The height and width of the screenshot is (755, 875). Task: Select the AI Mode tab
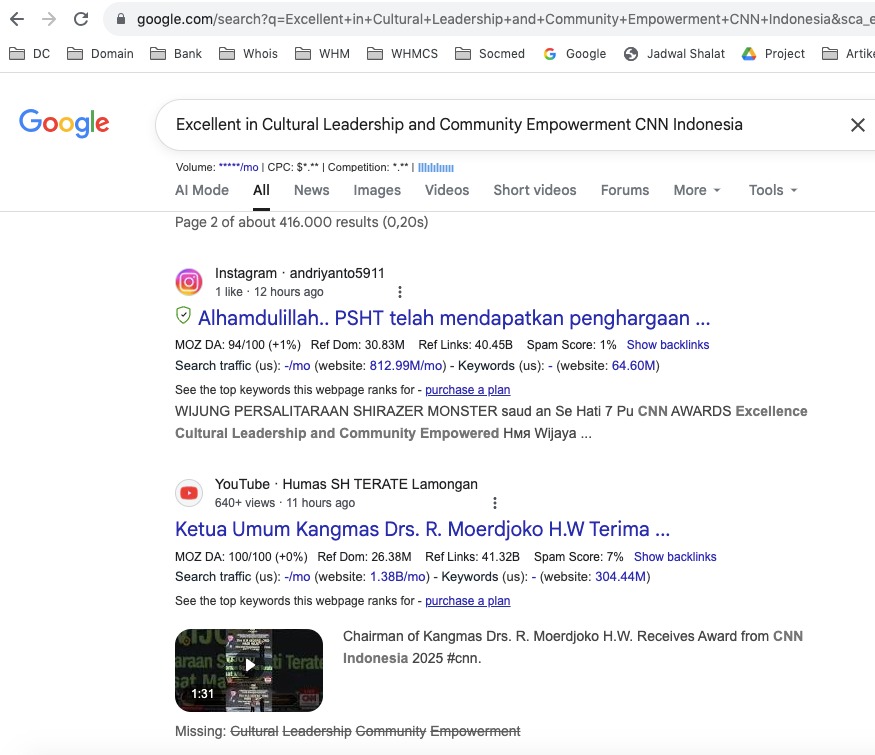[202, 190]
